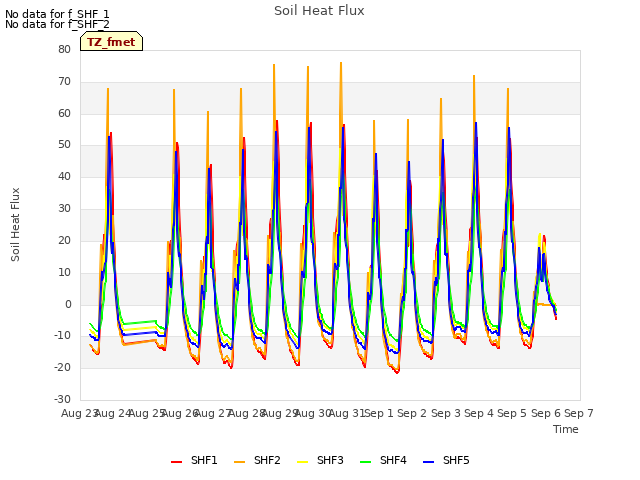Click the Sep 7 x-axis date label
Viewport: 640px width, 480px height.
point(579,413)
